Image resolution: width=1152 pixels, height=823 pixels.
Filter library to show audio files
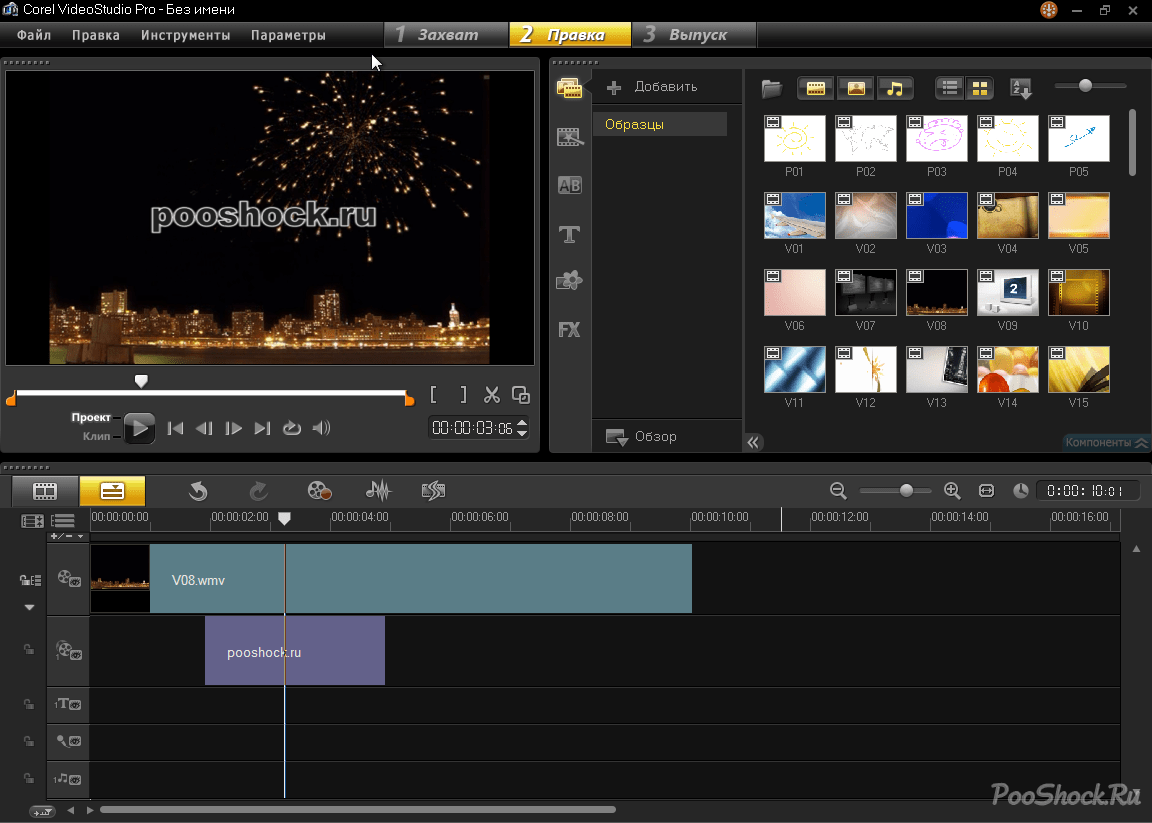[x=895, y=88]
